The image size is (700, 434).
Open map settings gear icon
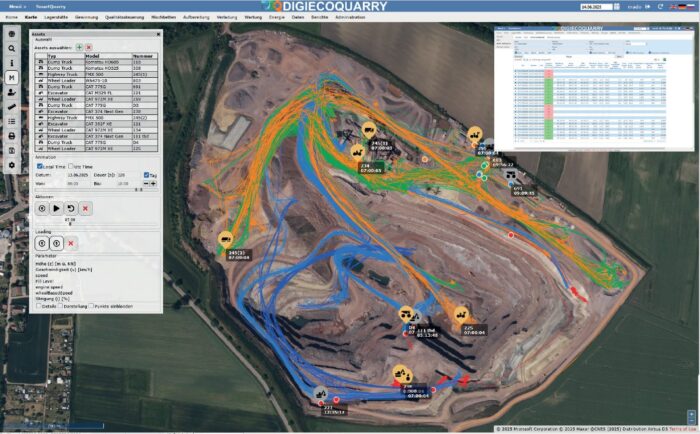(12, 165)
